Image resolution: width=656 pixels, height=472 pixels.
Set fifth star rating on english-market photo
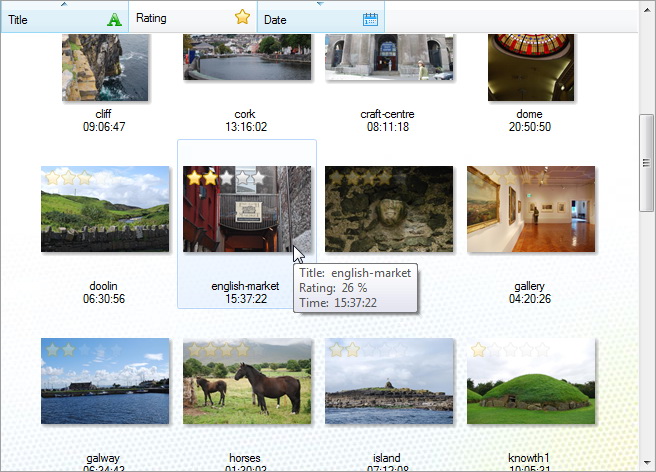[x=259, y=178]
